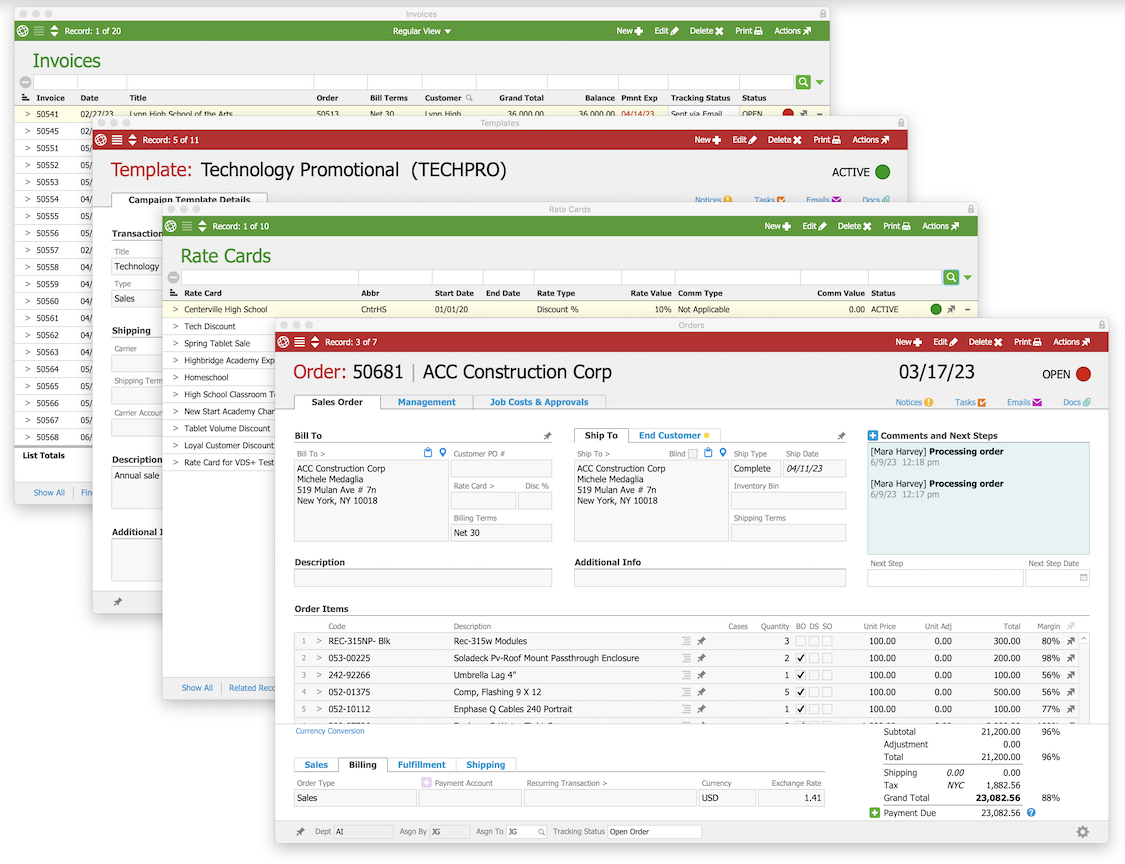Open the gear settings icon in Orders footer
Viewport: 1125px width, 864px height.
tap(1083, 832)
